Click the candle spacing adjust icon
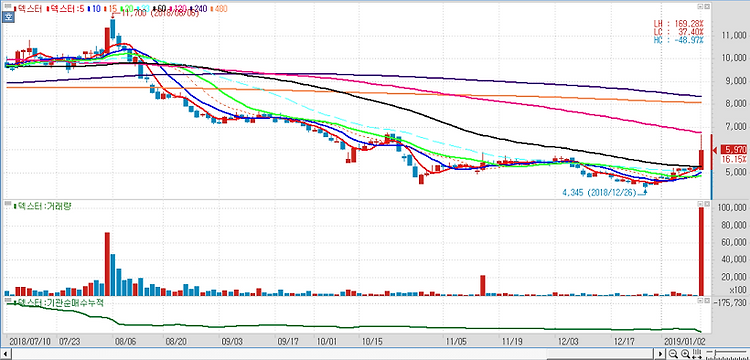 point(697,353)
